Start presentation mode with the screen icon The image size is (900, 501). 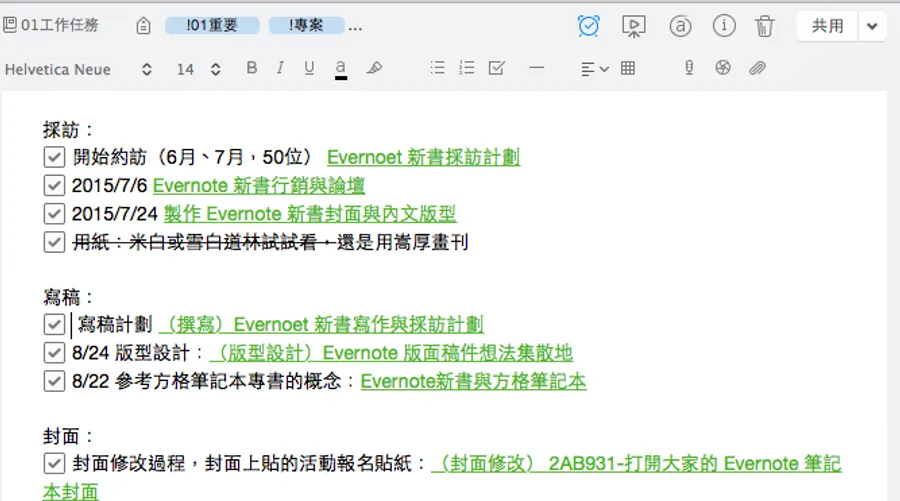click(633, 26)
